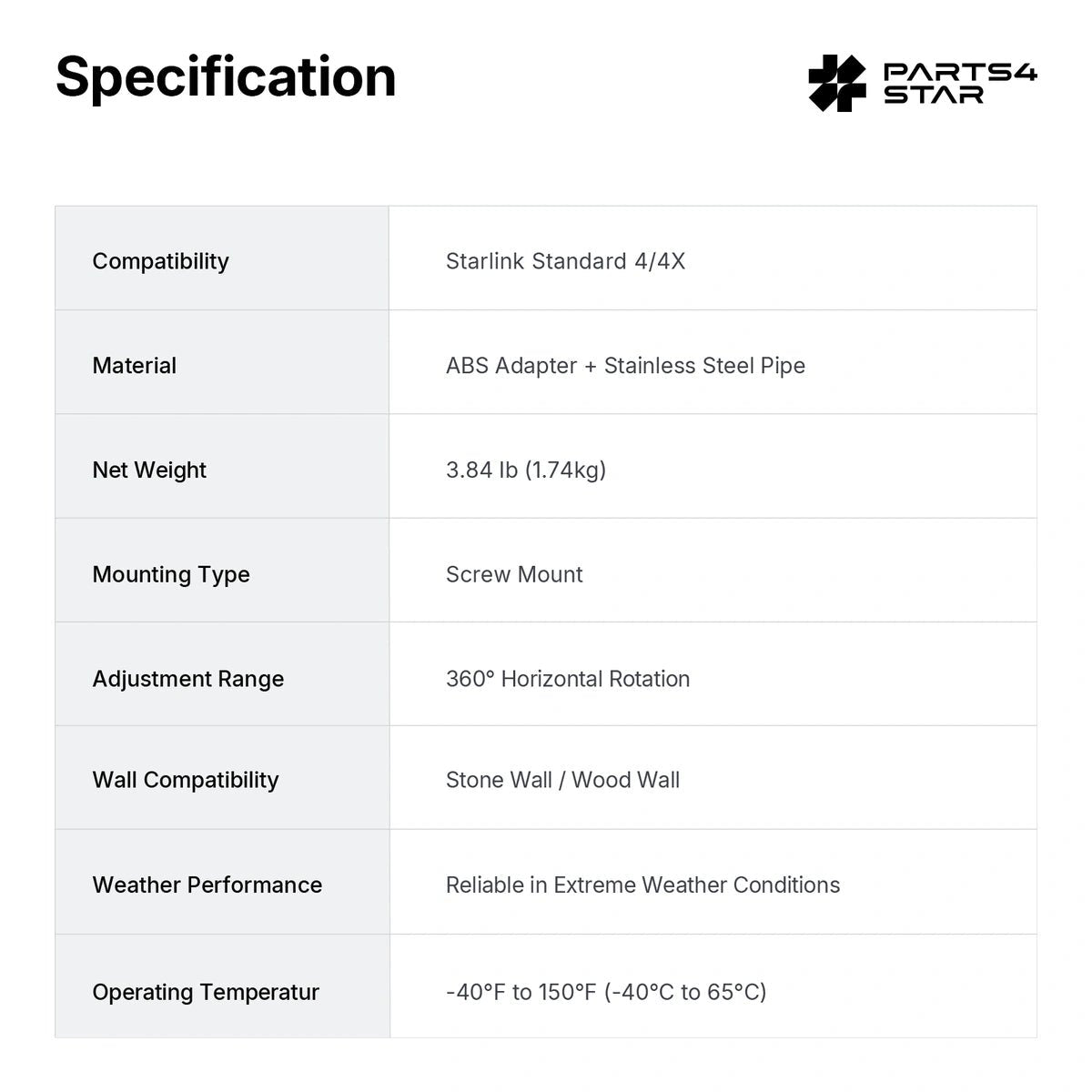The width and height of the screenshot is (1092, 1092).
Task: Click the Parts4Star logo icon
Action: click(837, 83)
